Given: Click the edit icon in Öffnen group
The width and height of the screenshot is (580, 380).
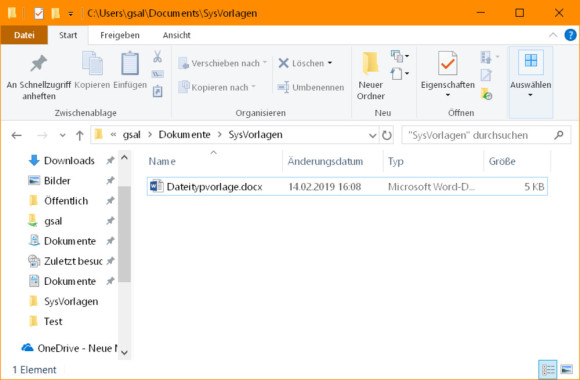Looking at the screenshot, I should pyautogui.click(x=486, y=75).
